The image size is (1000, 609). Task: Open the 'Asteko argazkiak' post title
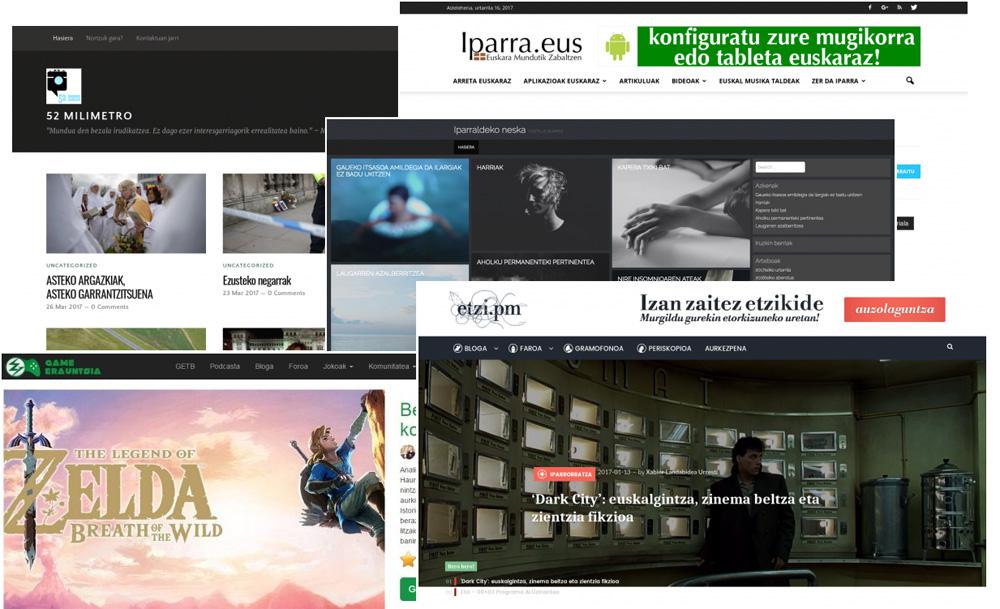click(x=99, y=281)
